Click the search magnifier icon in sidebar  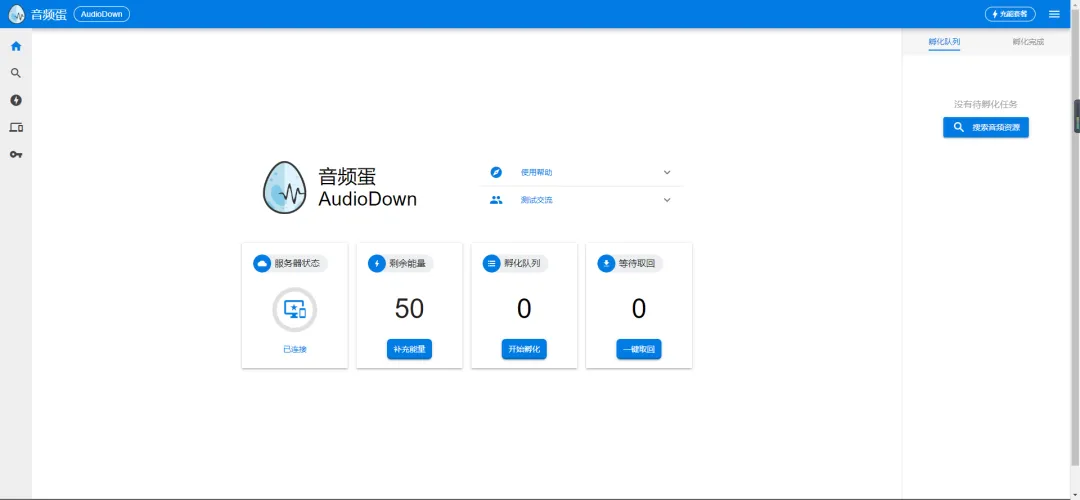pos(16,73)
